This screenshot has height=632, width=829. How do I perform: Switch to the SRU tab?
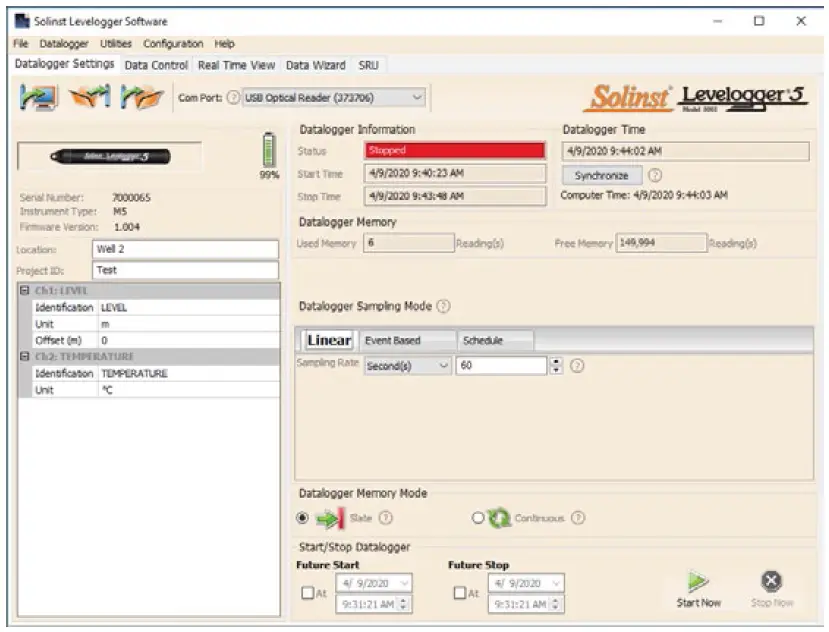[369, 65]
